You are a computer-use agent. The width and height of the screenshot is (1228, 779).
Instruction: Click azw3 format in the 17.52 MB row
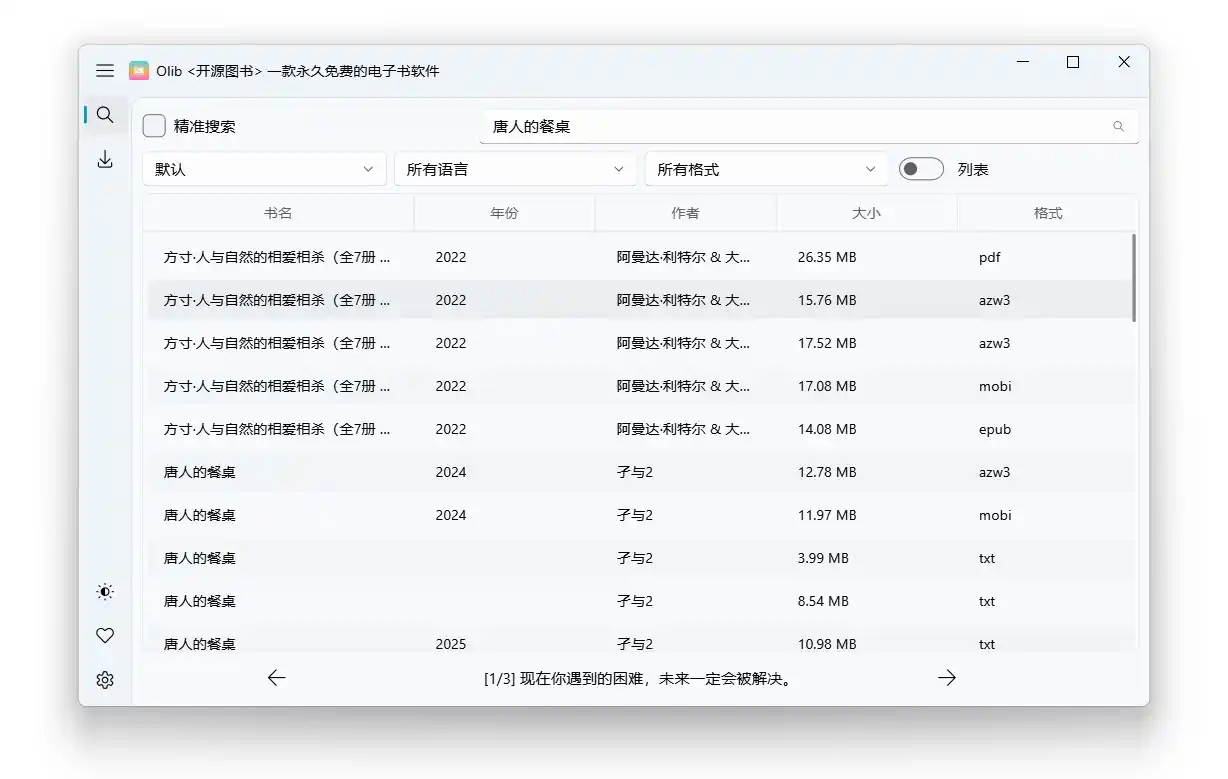click(995, 343)
